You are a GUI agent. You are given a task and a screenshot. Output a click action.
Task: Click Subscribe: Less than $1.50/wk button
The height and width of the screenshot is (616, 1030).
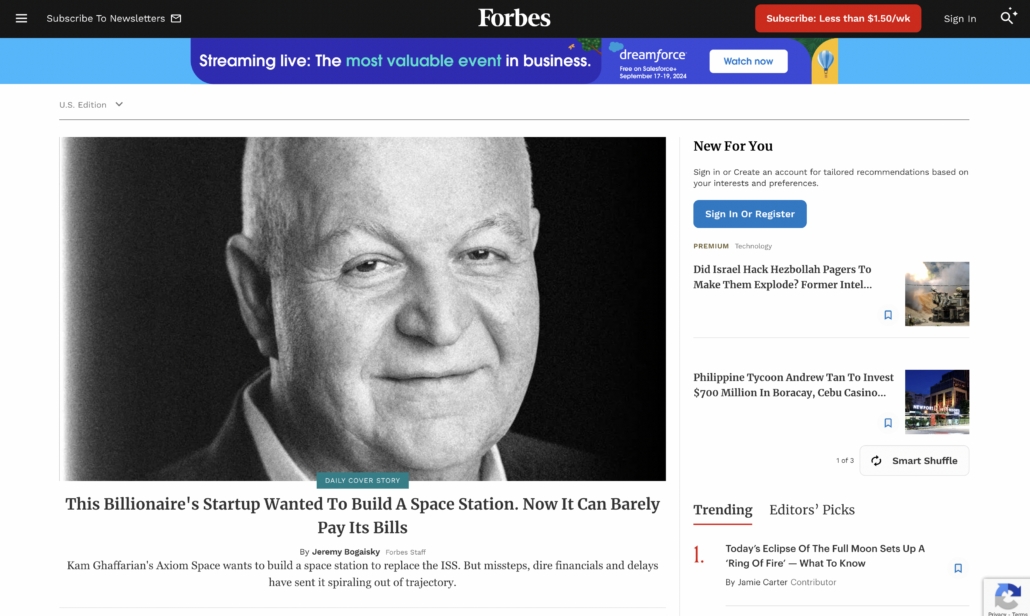coord(836,18)
